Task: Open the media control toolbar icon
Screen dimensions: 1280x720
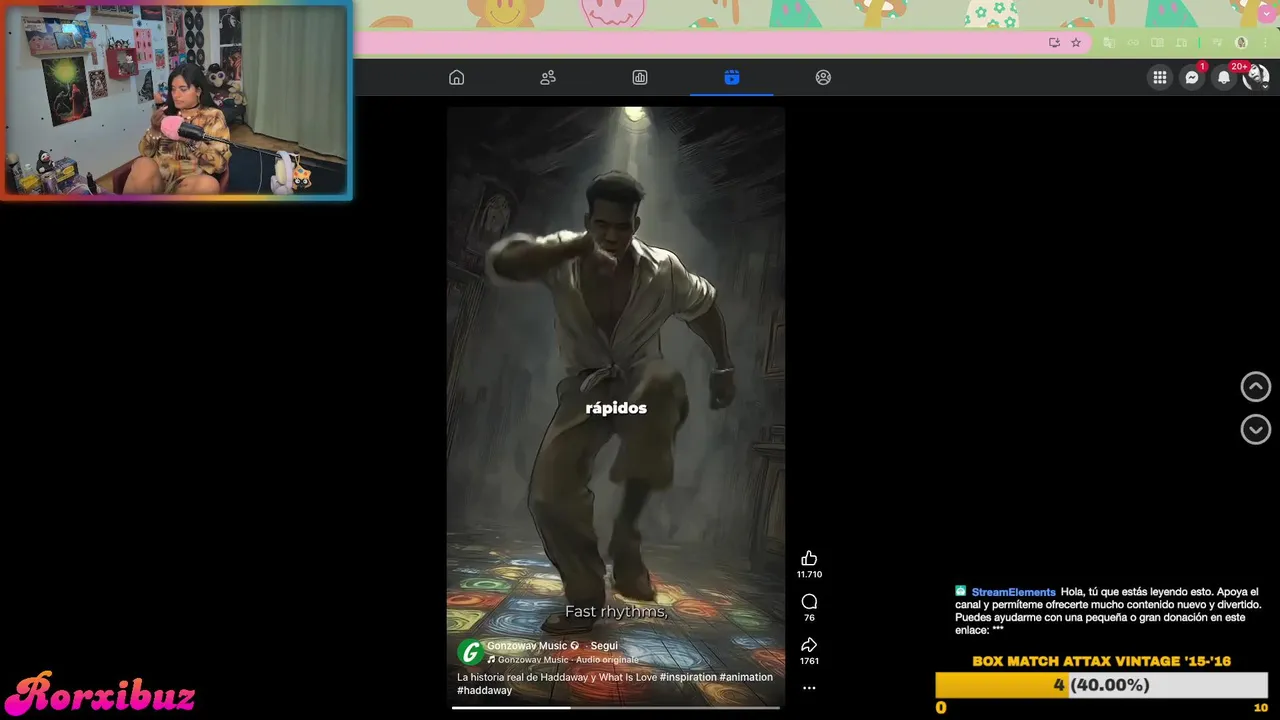Action: [1217, 42]
